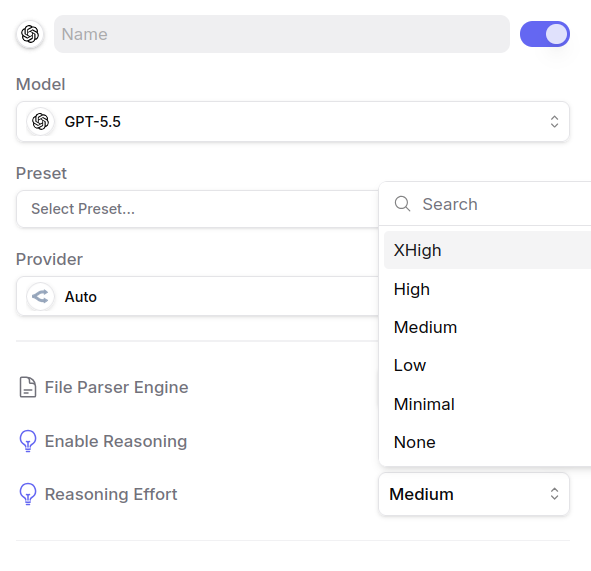Pick None in the reasoning effort list
The width and height of the screenshot is (591, 571).
[x=487, y=442]
